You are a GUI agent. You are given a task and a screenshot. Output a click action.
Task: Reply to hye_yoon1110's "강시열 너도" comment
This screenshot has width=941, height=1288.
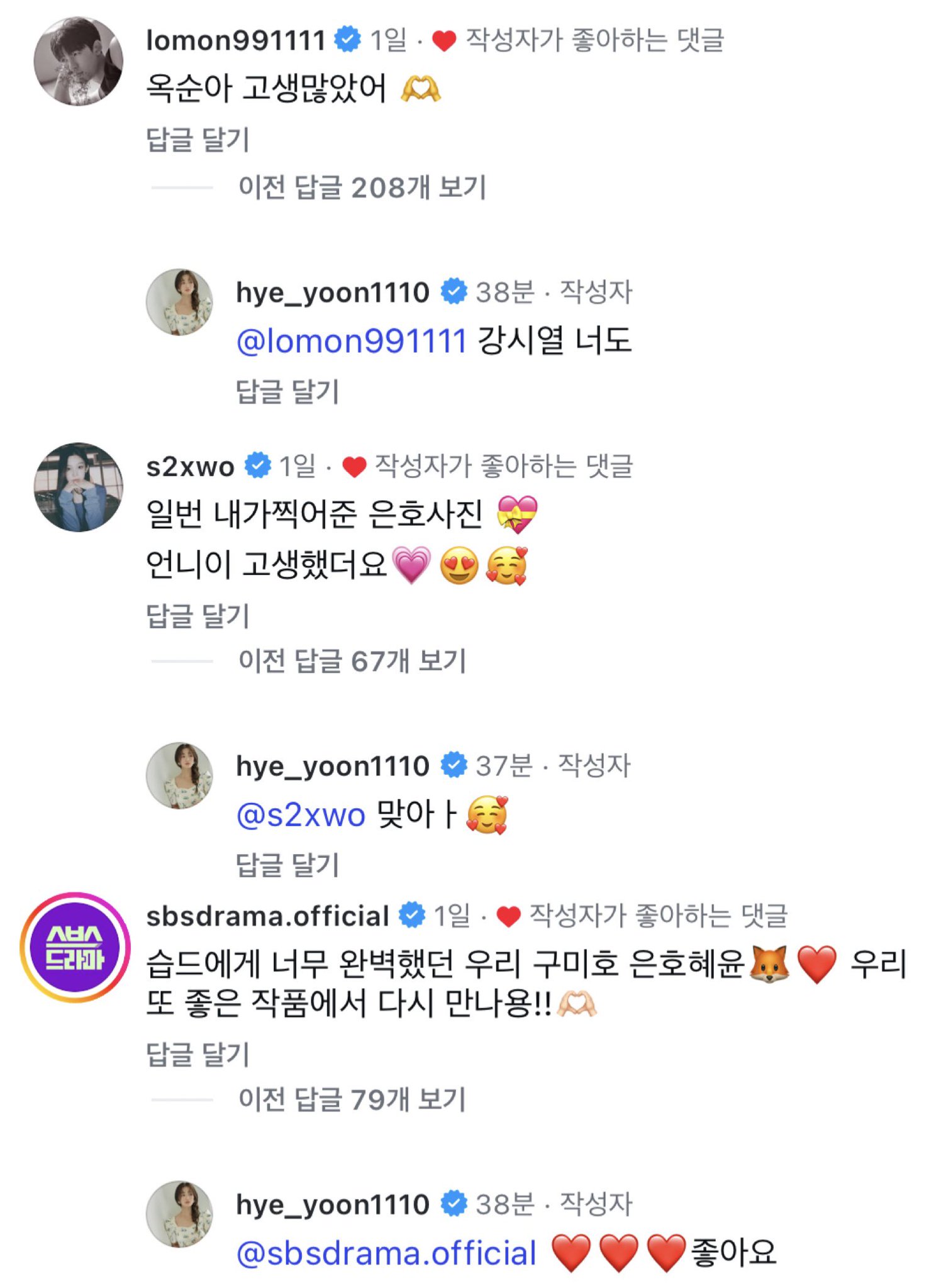click(287, 391)
